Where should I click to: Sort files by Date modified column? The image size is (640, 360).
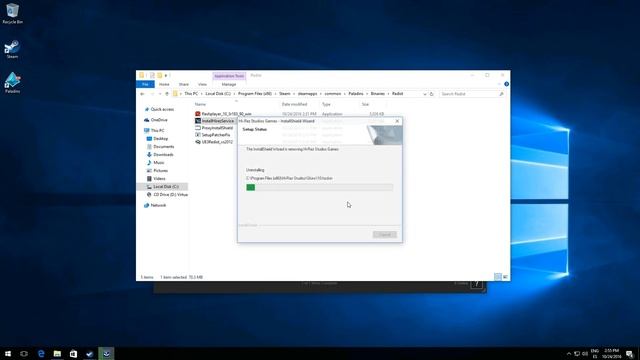(294, 104)
